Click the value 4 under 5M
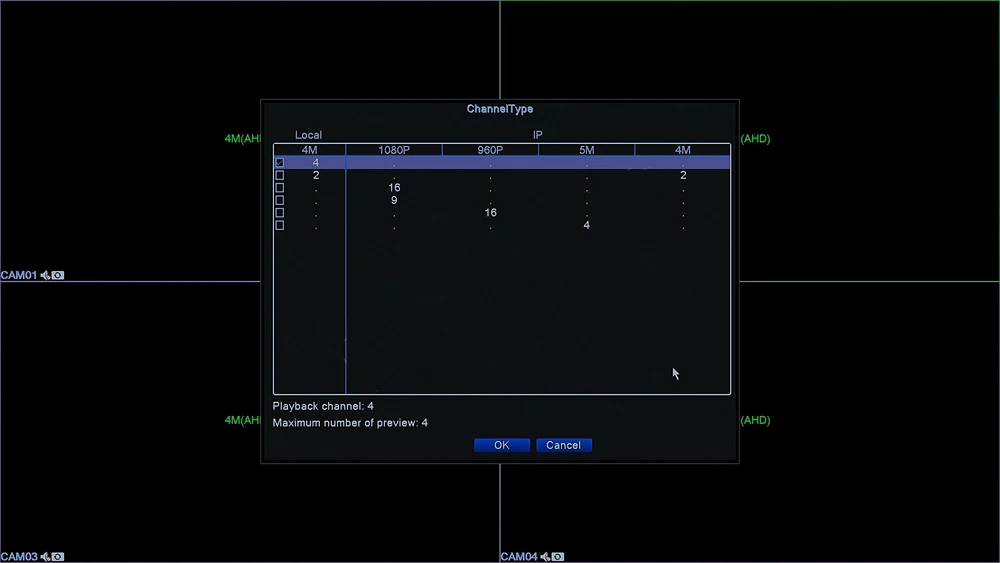Image resolution: width=1000 pixels, height=563 pixels. (x=587, y=225)
